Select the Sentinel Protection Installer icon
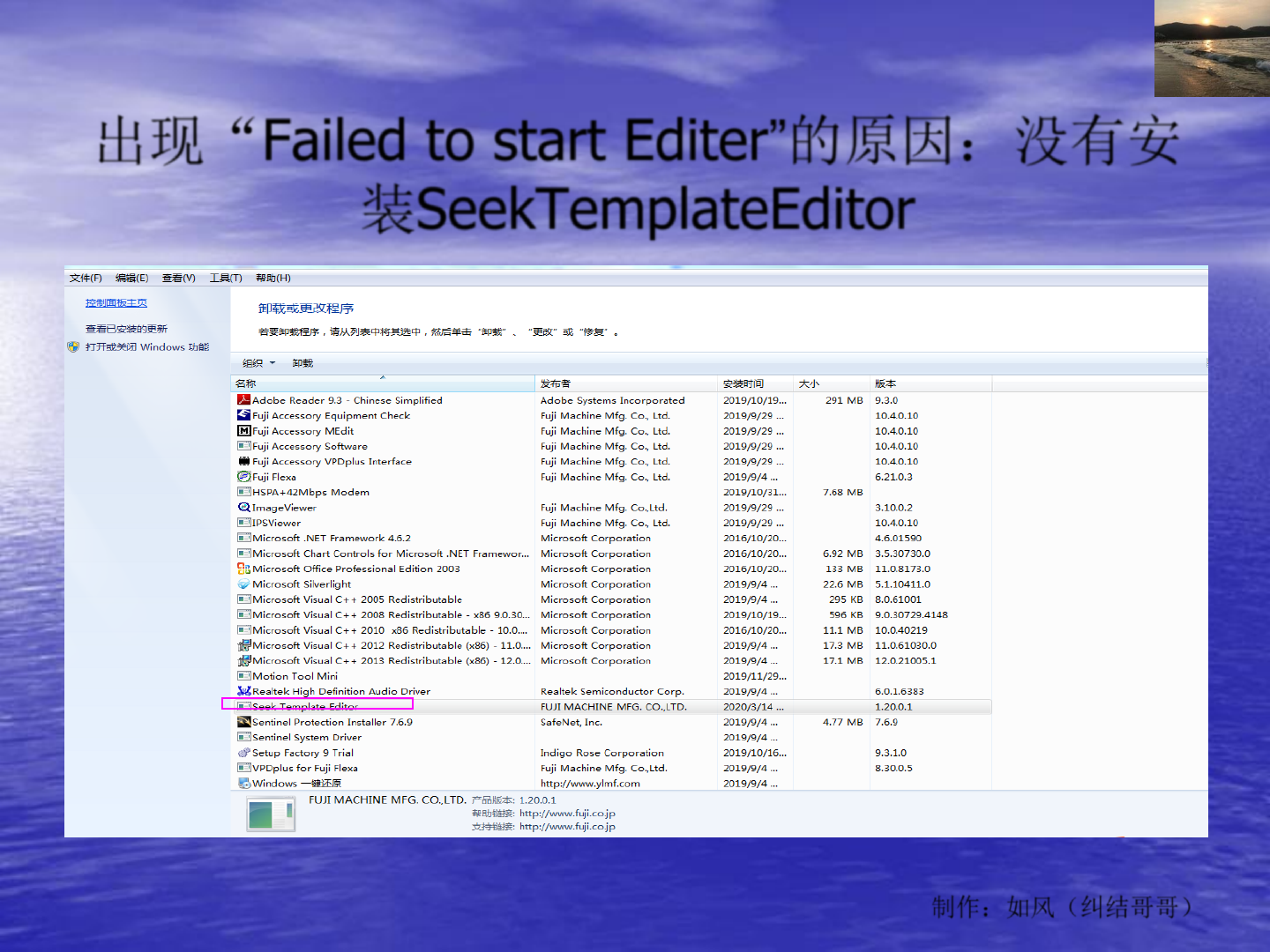The width and height of the screenshot is (1270, 952). click(244, 722)
